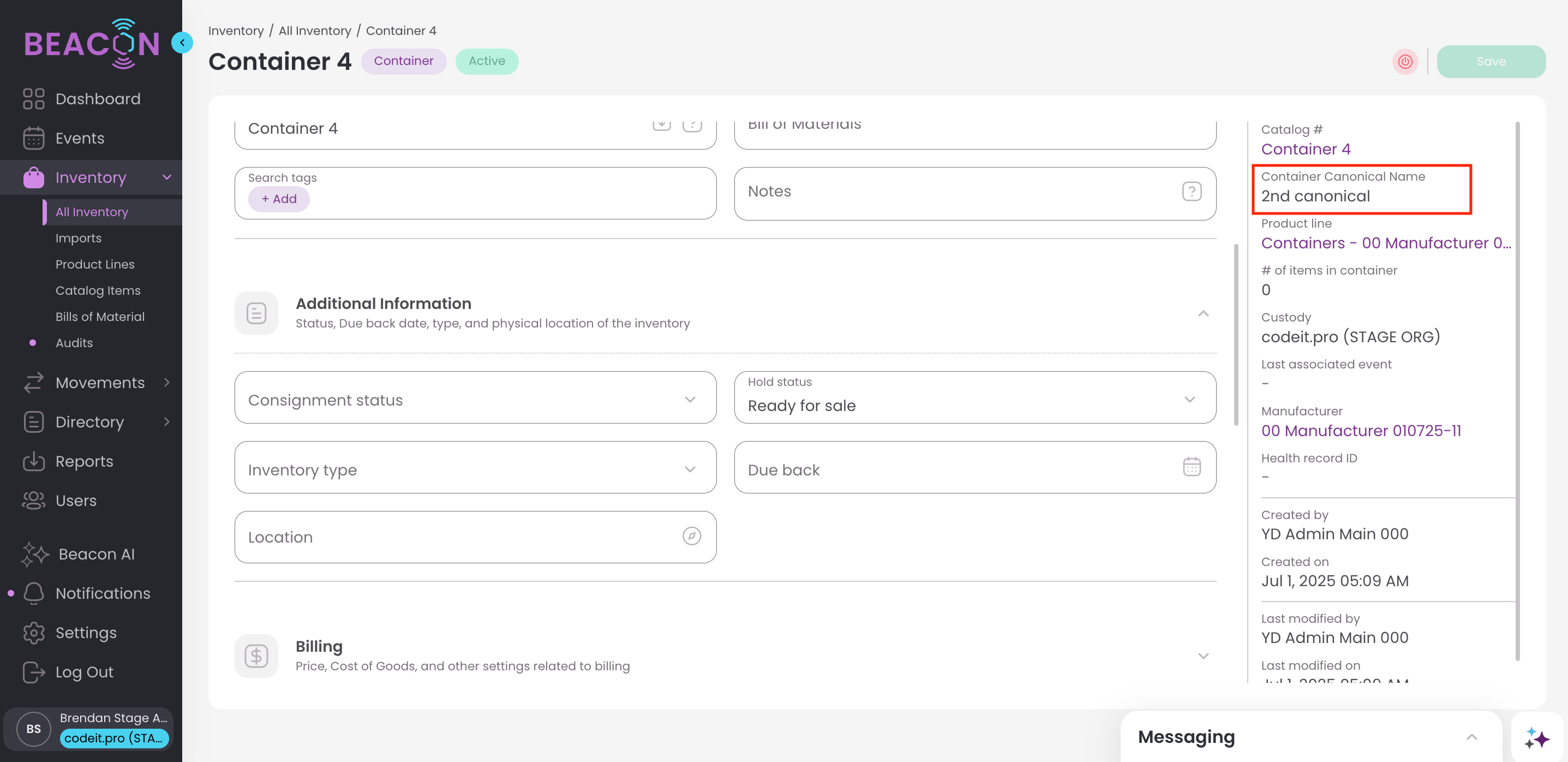Viewport: 1568px width, 762px height.
Task: Click the Notes help question icon
Action: [x=1191, y=191]
